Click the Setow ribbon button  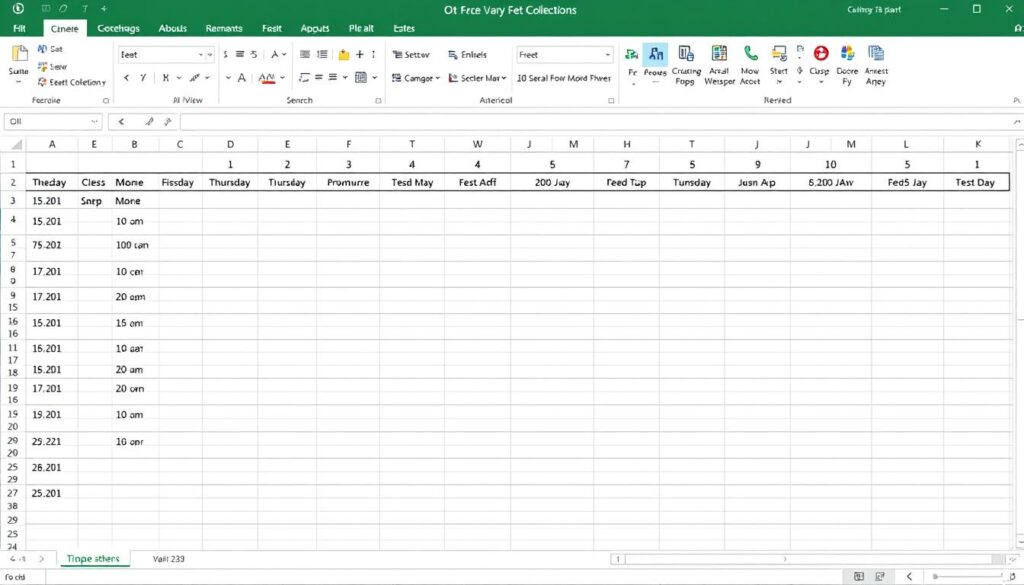click(411, 55)
